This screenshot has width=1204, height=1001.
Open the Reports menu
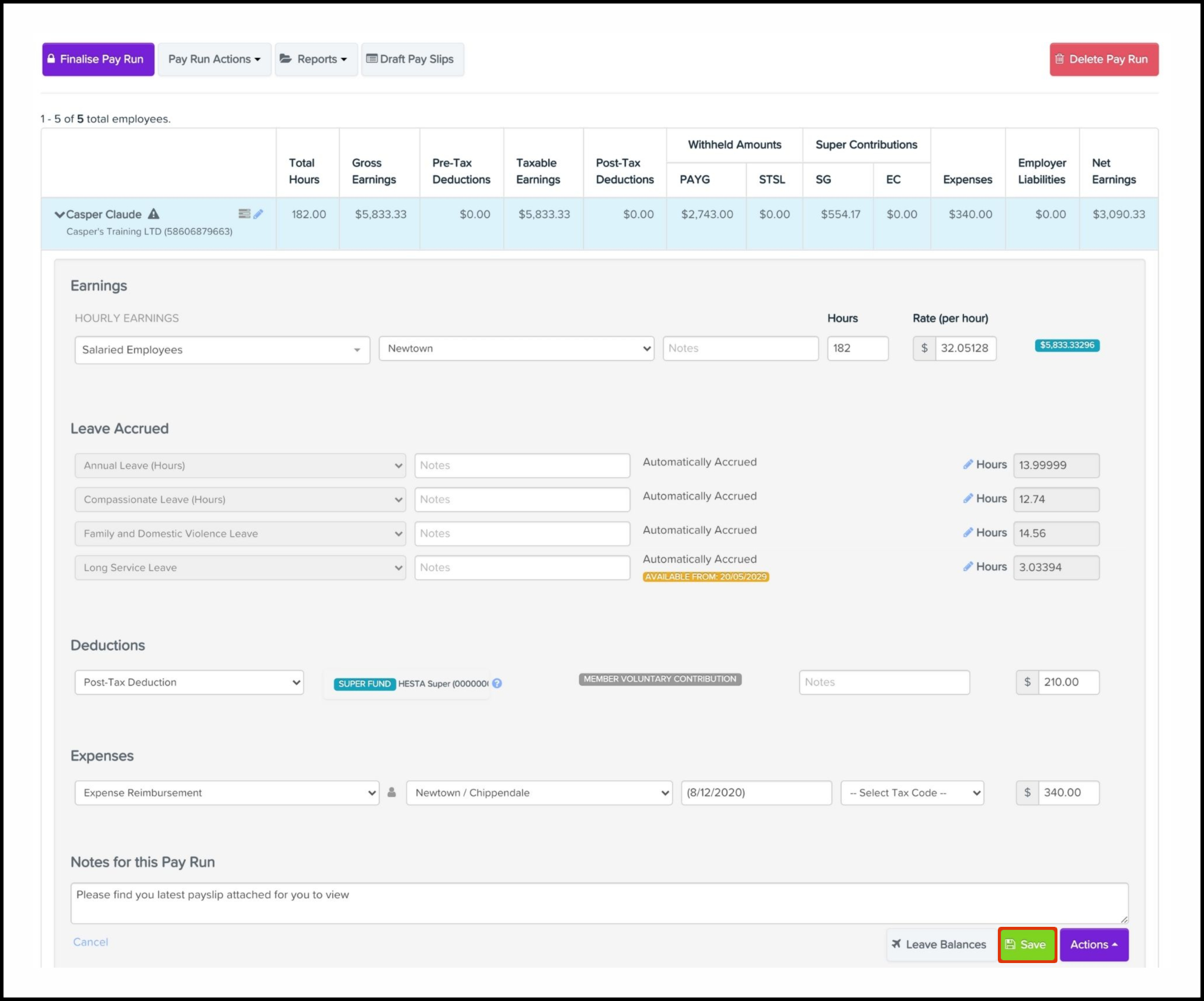click(316, 59)
